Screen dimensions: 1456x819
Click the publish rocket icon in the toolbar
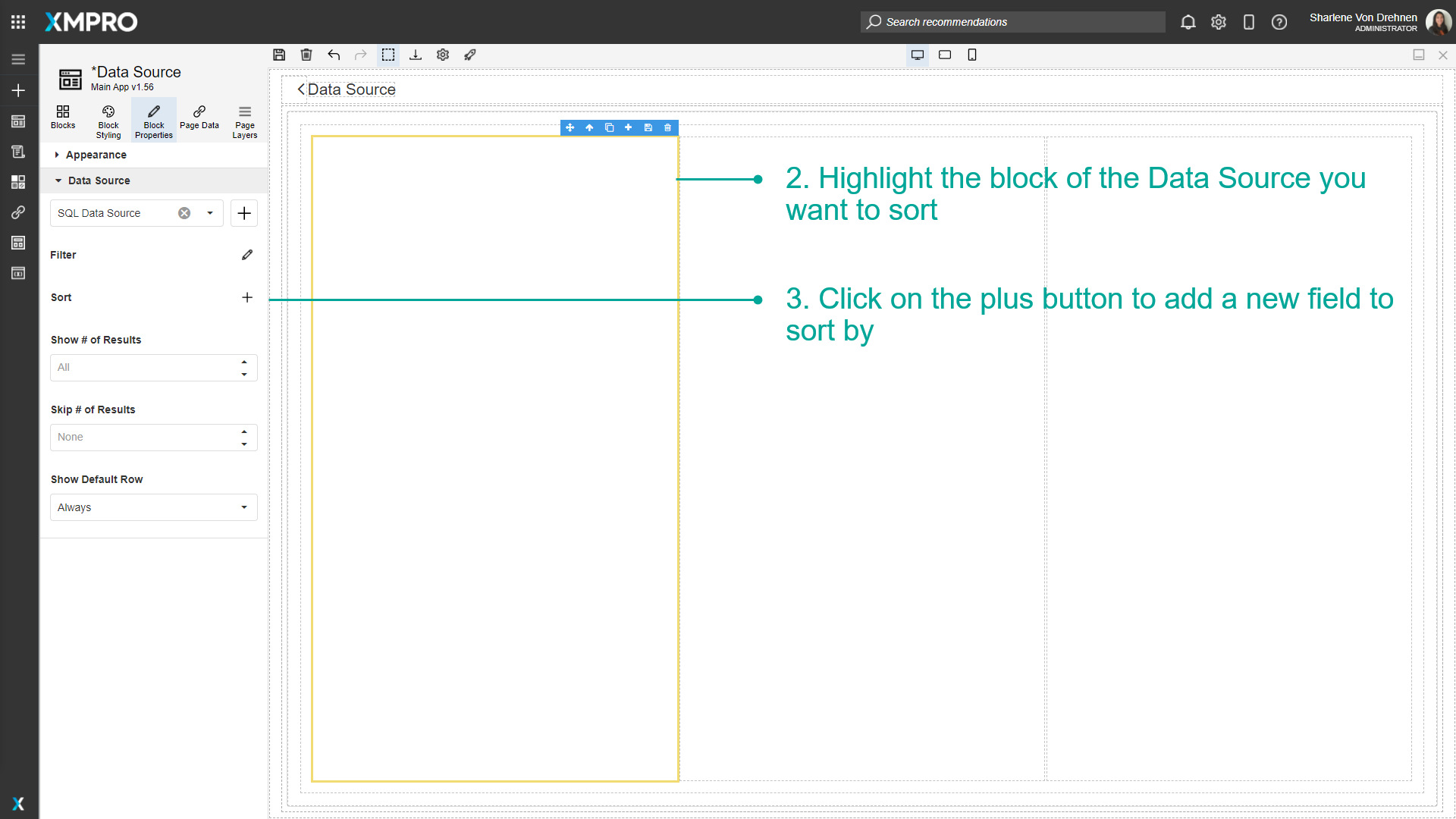click(x=470, y=55)
